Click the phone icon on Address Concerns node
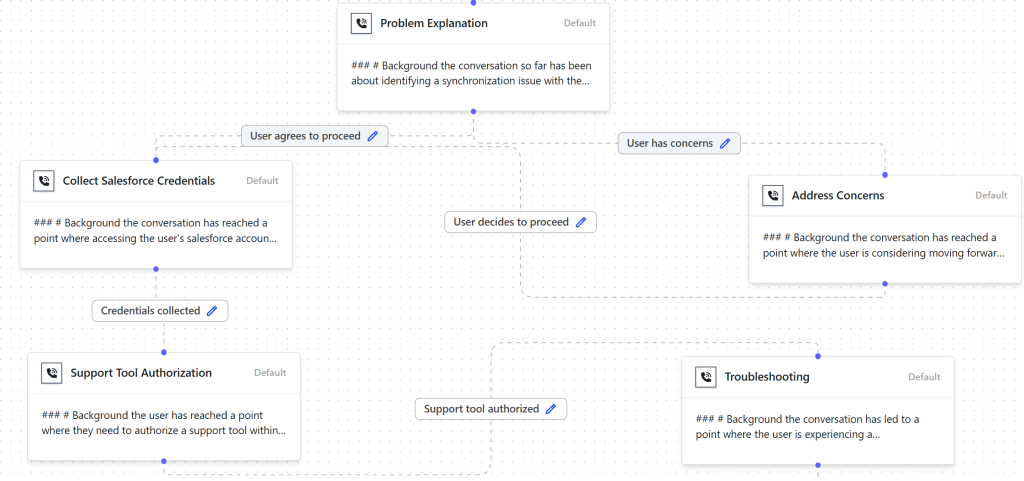The width and height of the screenshot is (1024, 481). pyautogui.click(x=773, y=195)
